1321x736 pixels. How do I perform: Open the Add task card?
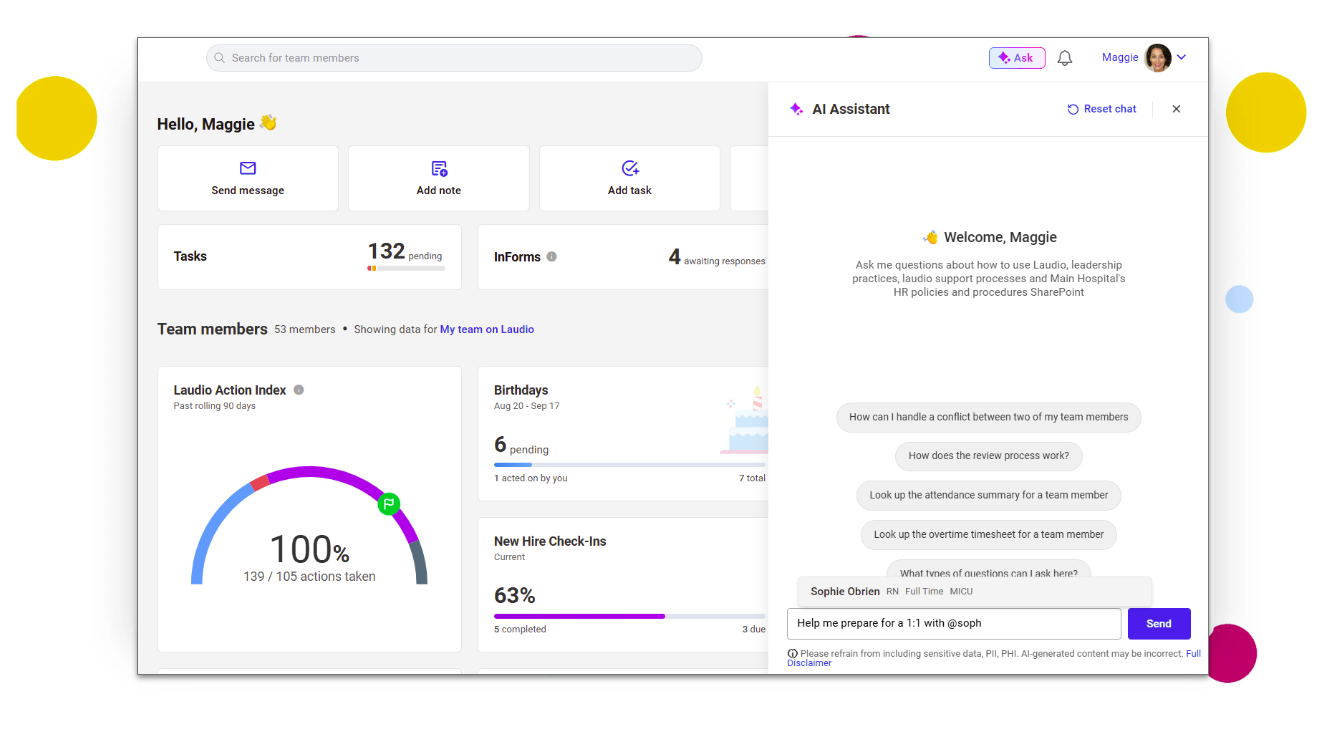pyautogui.click(x=630, y=178)
